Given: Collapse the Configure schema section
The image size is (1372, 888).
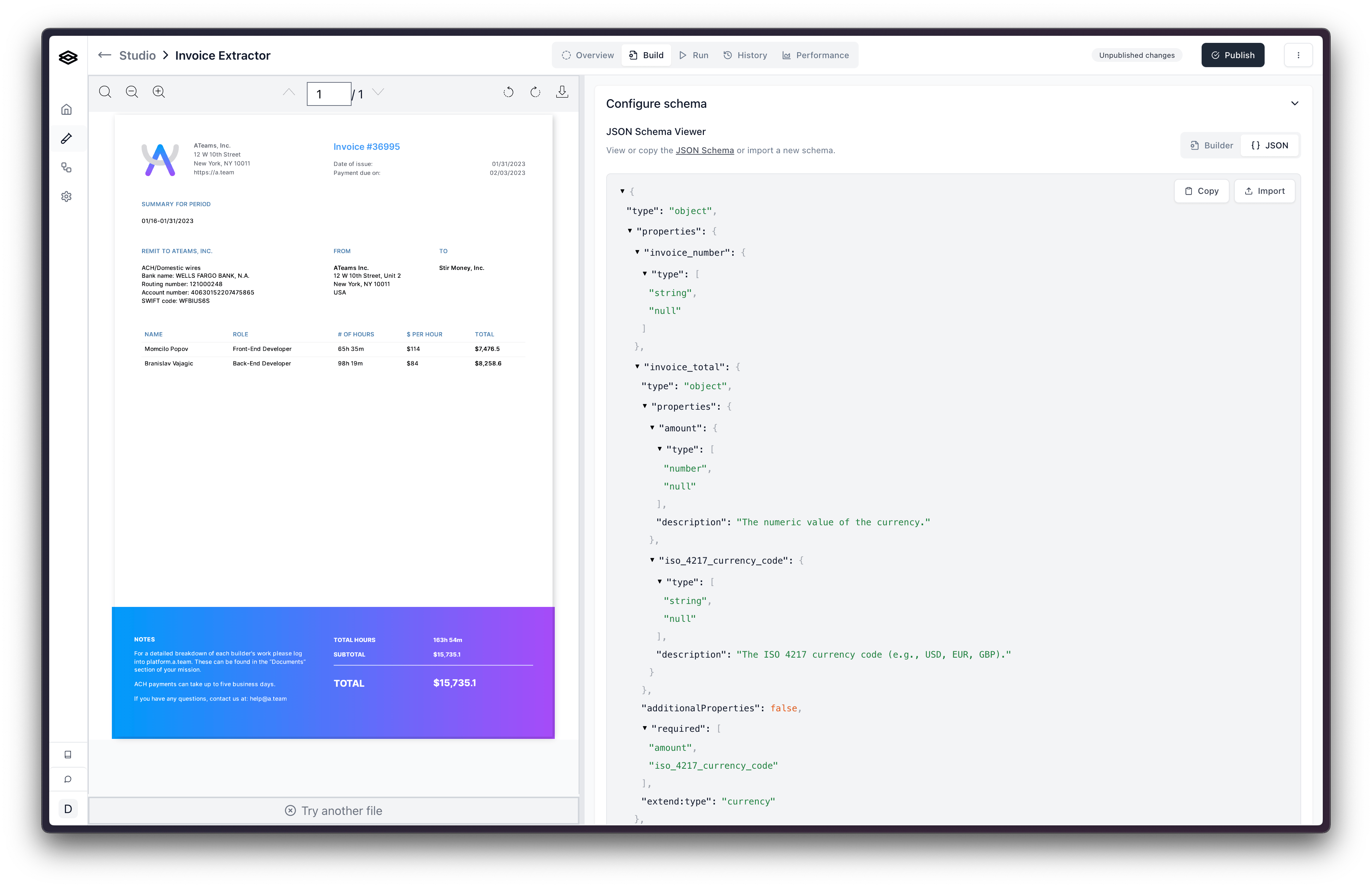Looking at the screenshot, I should pos(1295,104).
